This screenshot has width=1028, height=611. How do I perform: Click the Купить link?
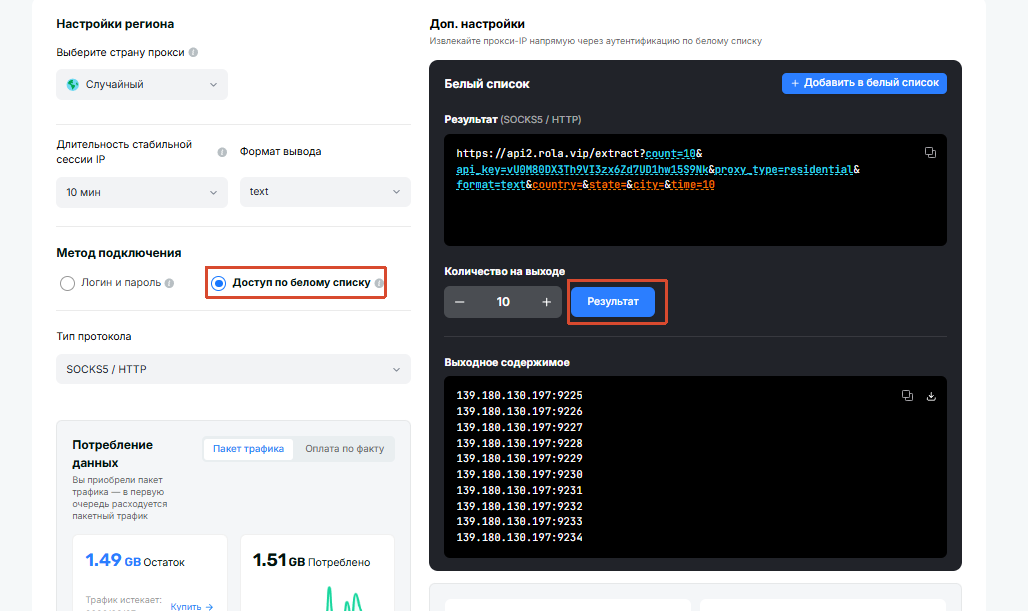point(191,606)
